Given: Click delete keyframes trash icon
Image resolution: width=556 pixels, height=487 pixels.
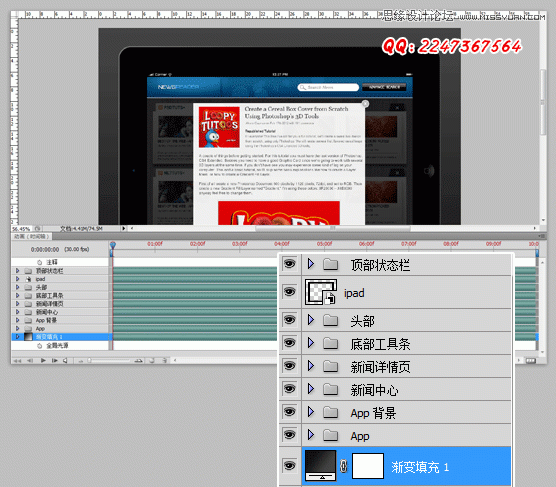Looking at the screenshot, I should 165,361.
